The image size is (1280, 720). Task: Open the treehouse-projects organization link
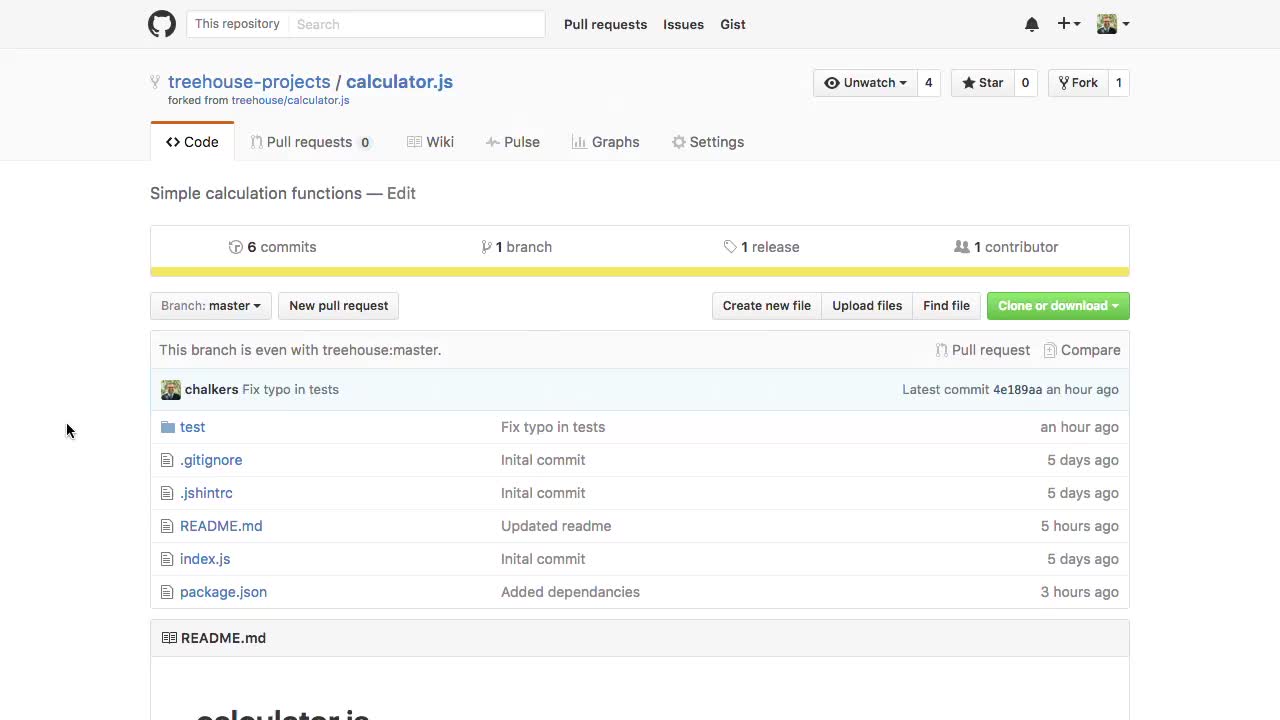[249, 82]
